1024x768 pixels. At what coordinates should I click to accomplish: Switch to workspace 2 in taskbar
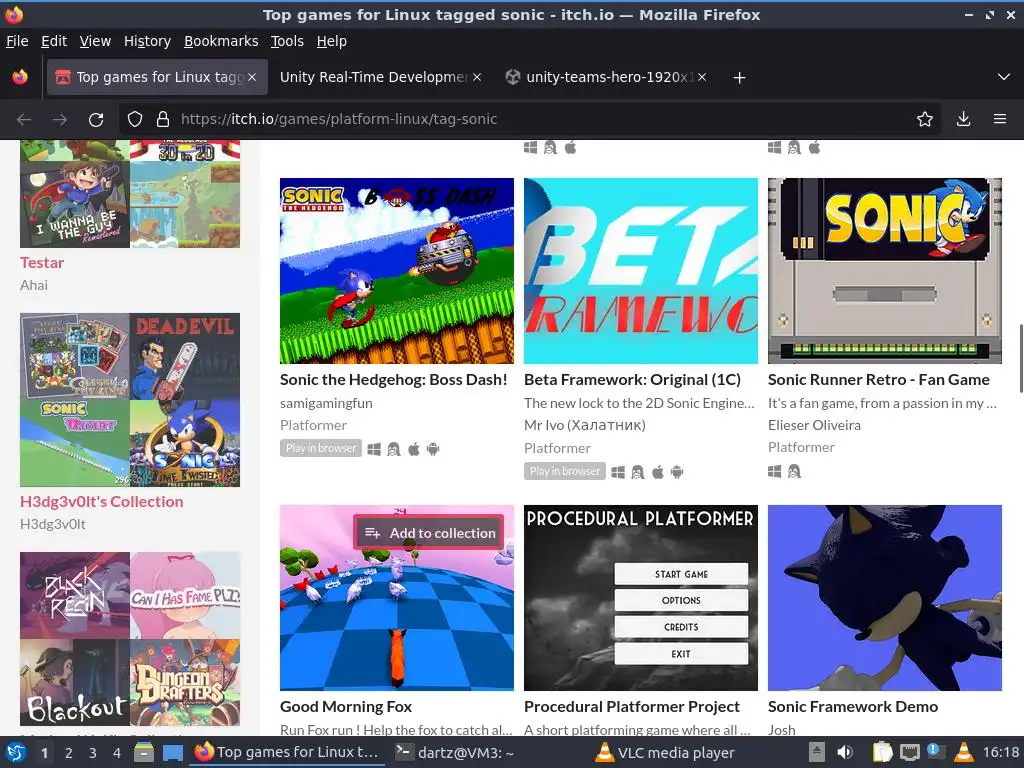click(69, 753)
